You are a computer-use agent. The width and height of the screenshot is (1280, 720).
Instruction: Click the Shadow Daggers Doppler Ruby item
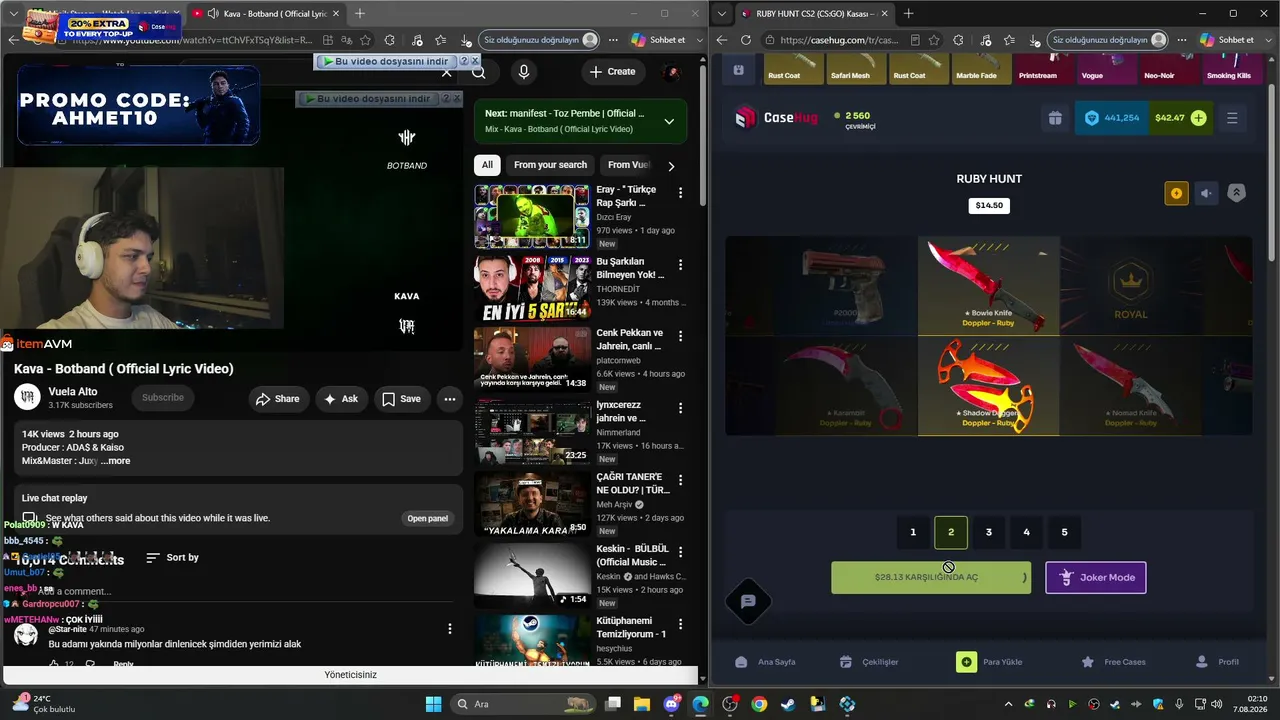pyautogui.click(x=989, y=386)
